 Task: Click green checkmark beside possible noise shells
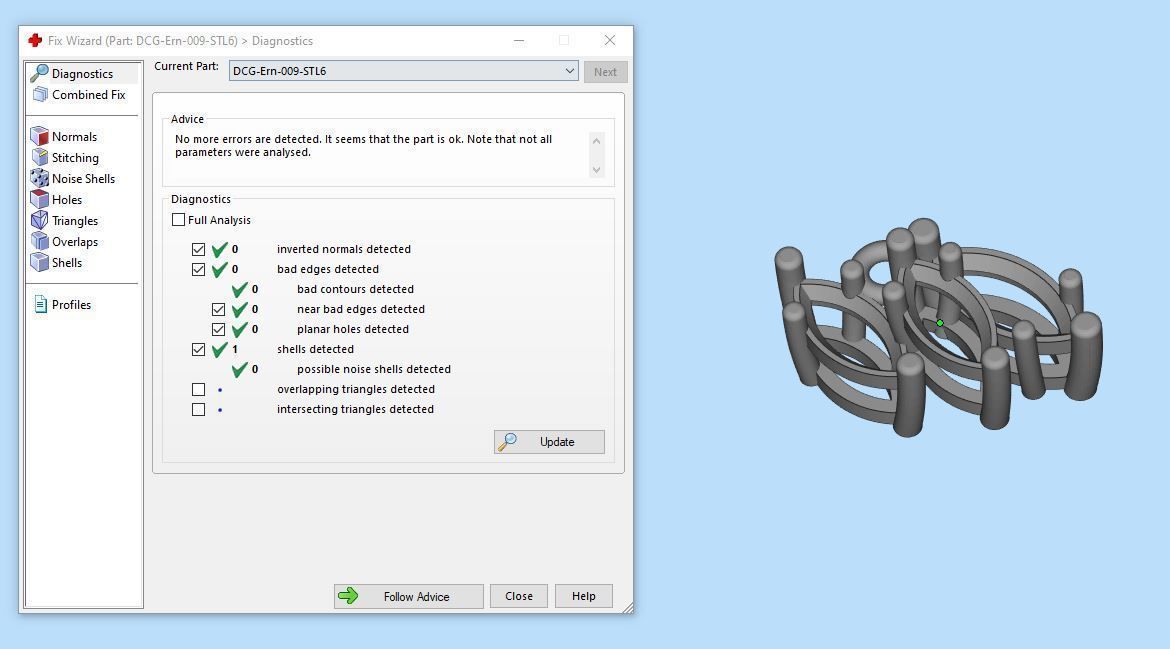(x=240, y=369)
